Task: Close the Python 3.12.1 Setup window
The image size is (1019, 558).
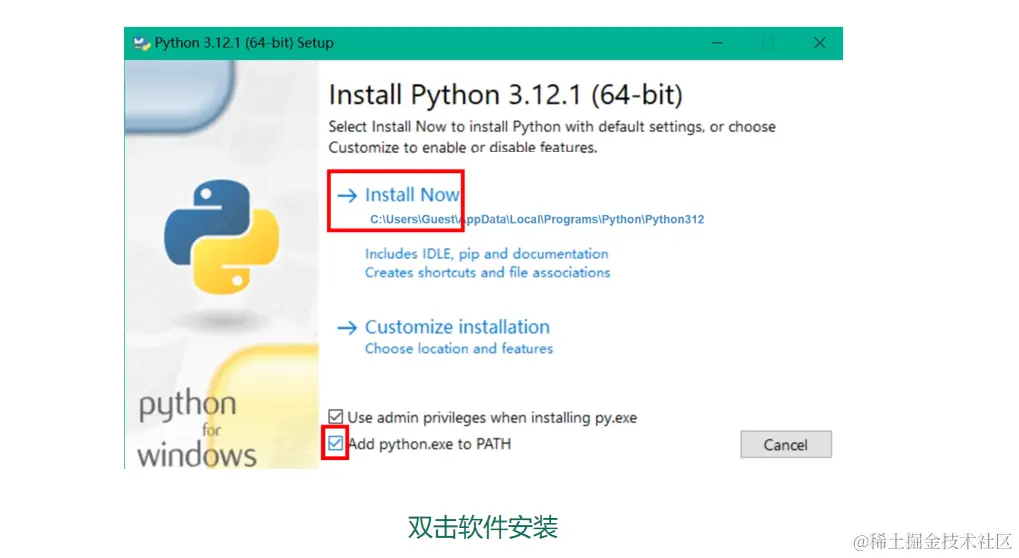Action: coord(819,43)
